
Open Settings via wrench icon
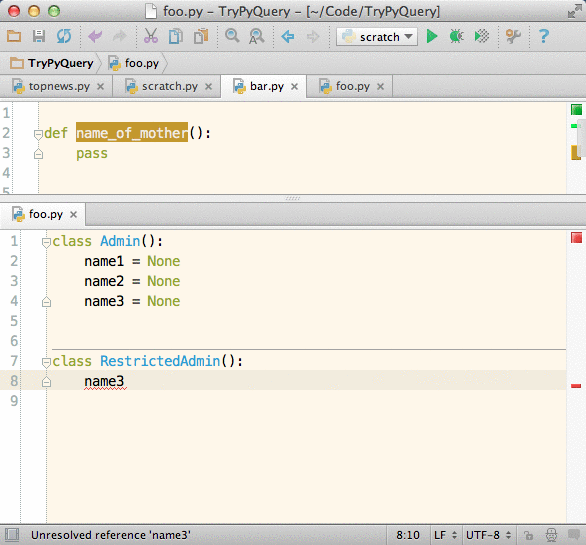click(x=513, y=37)
